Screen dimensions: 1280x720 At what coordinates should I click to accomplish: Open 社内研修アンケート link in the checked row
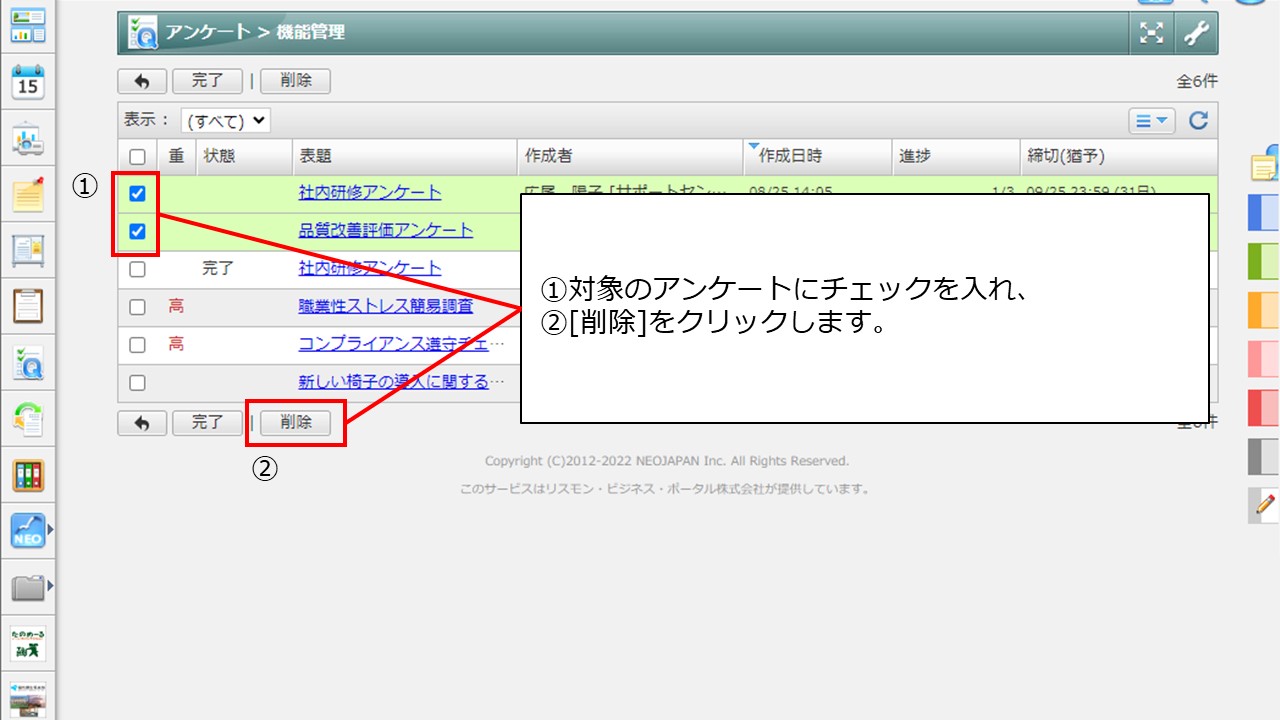(370, 193)
